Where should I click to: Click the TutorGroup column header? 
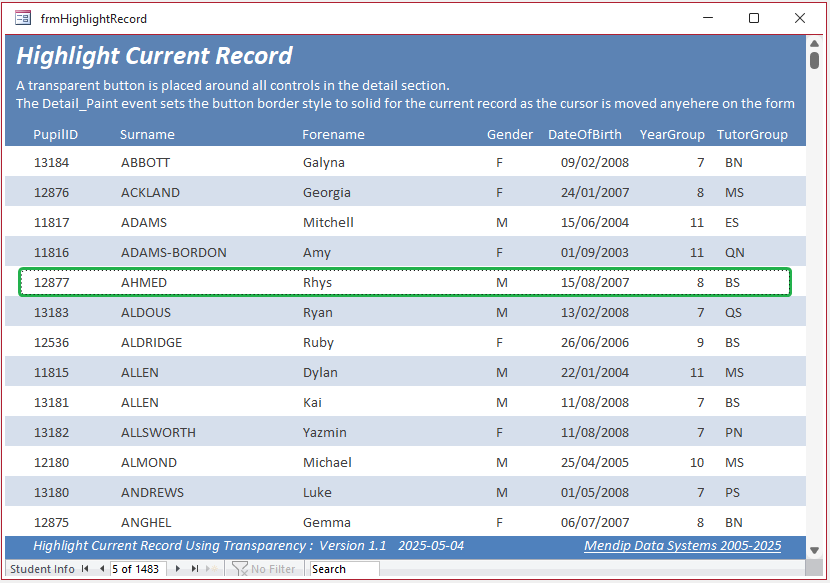(x=752, y=134)
